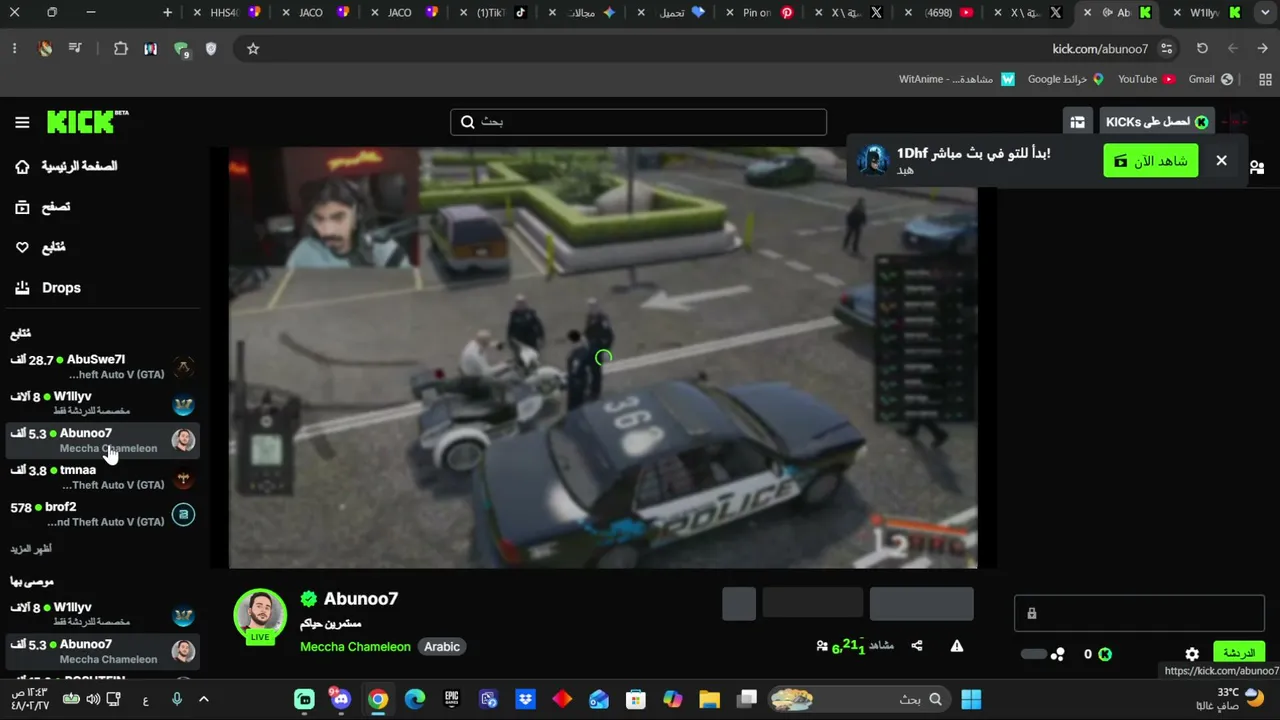
Task: Toggle the switch in the chat footer
Action: click(x=1034, y=654)
